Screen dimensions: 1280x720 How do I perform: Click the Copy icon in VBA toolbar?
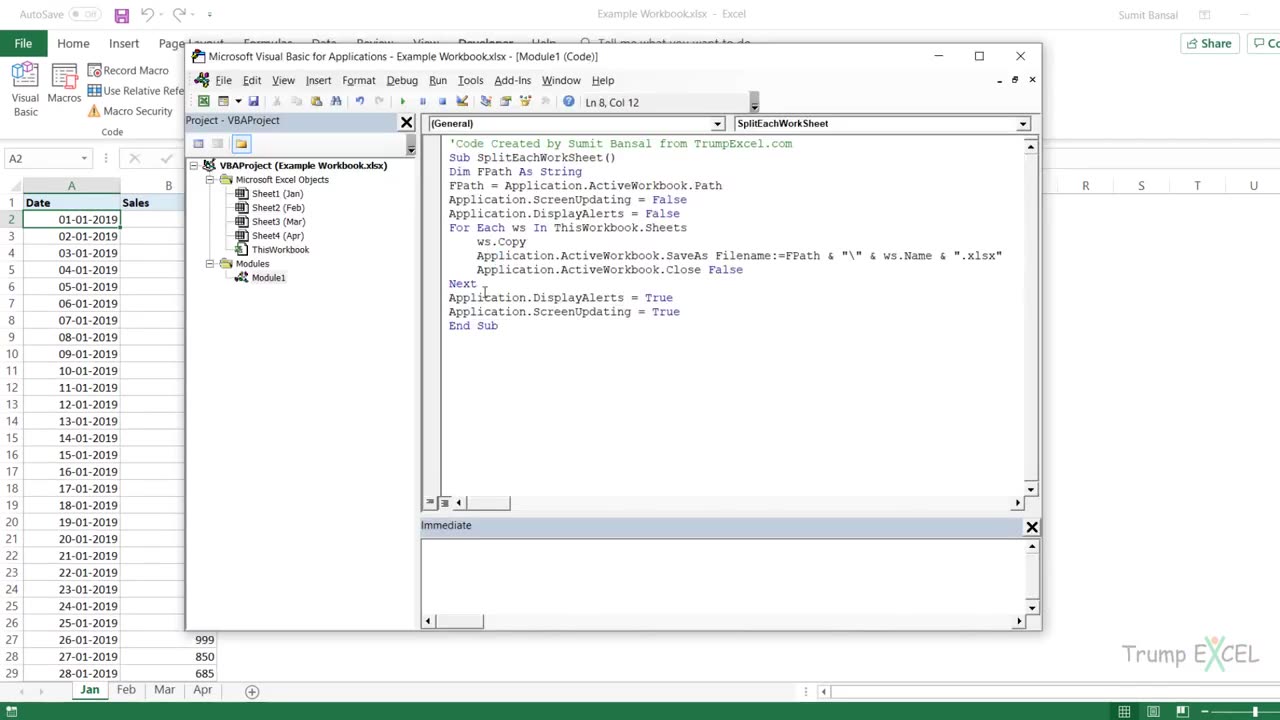(296, 101)
